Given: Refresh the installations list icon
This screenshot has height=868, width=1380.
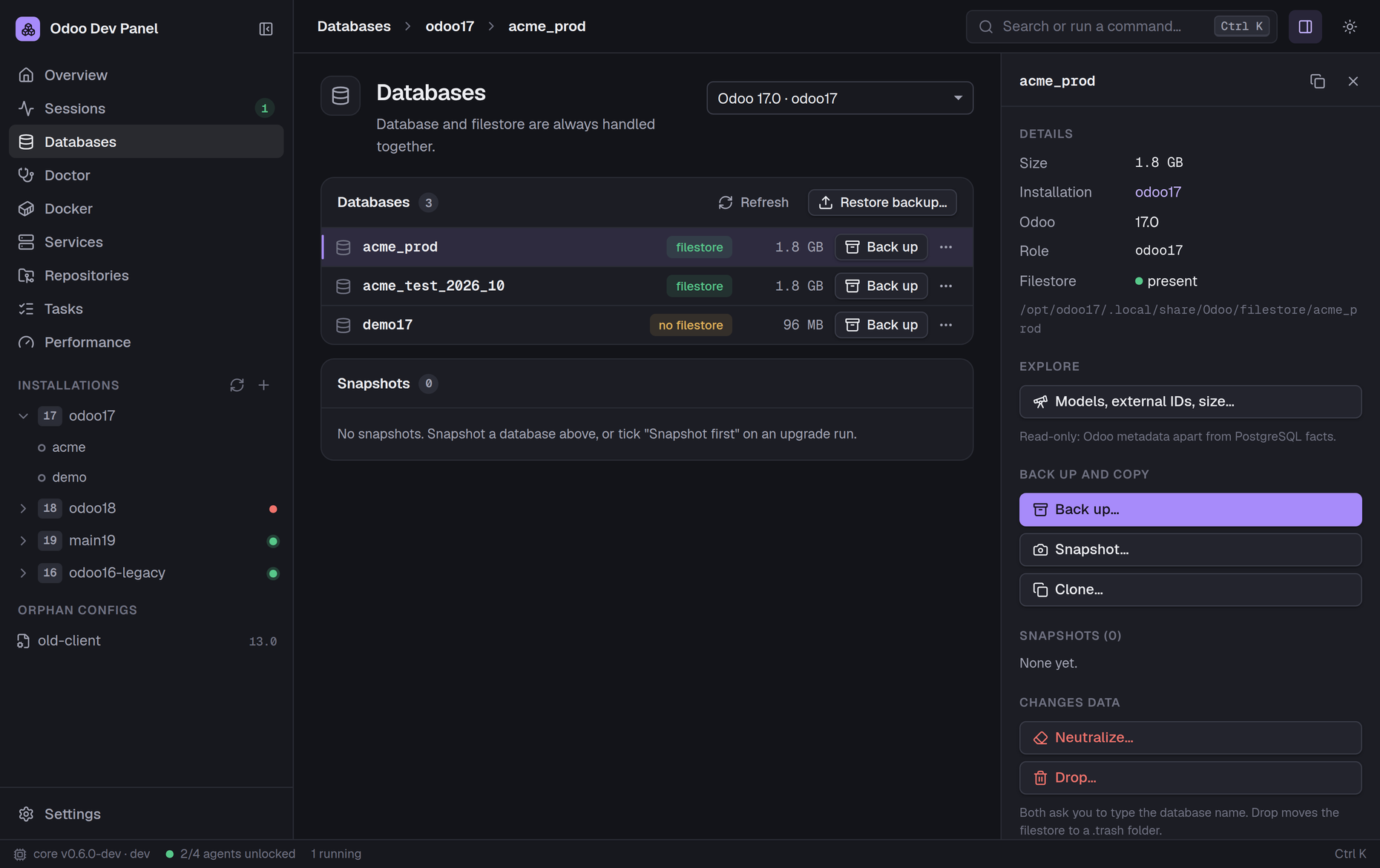Looking at the screenshot, I should point(237,385).
